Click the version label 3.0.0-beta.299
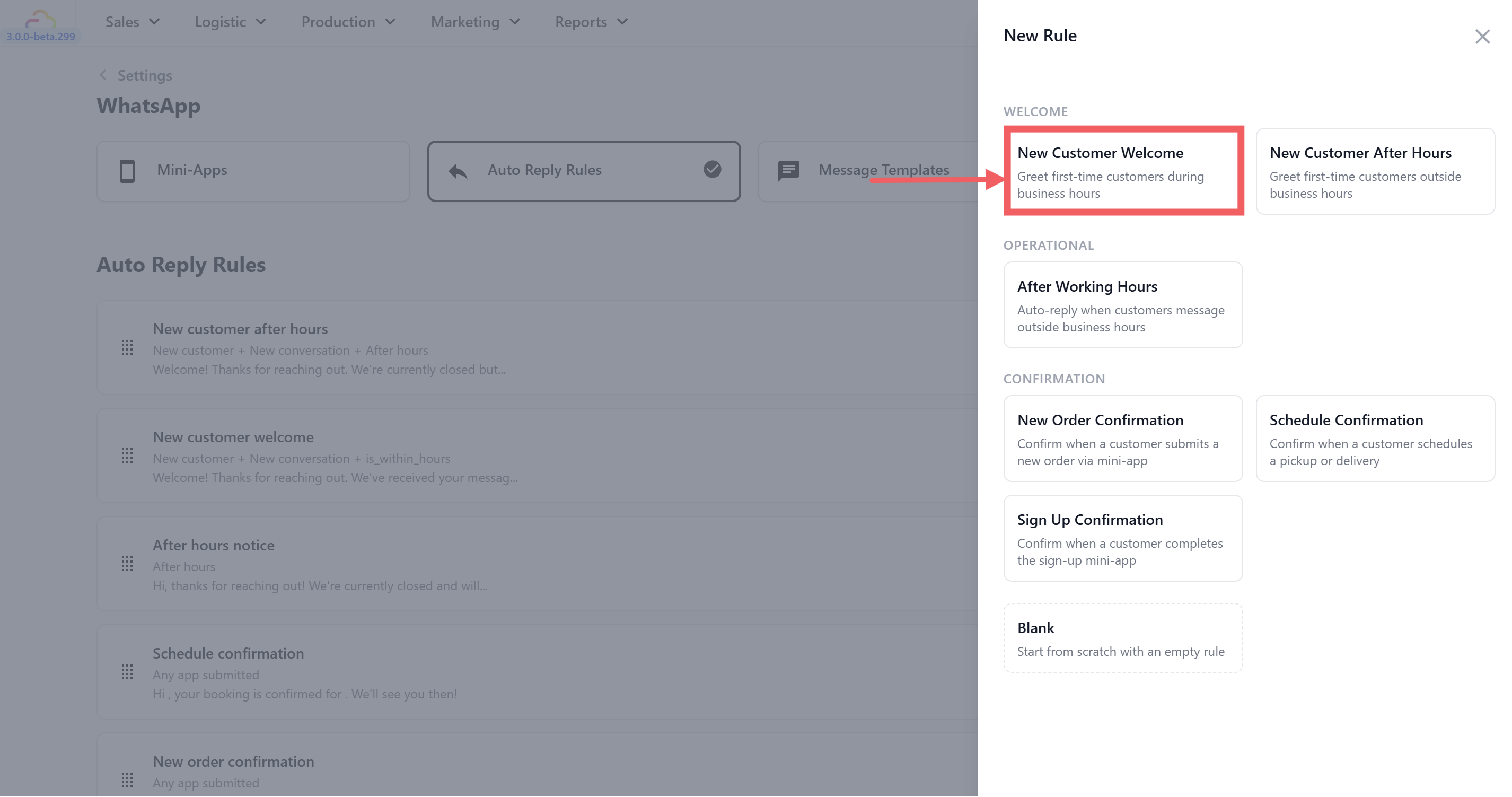Viewport: 1512px width, 797px height. click(40, 37)
